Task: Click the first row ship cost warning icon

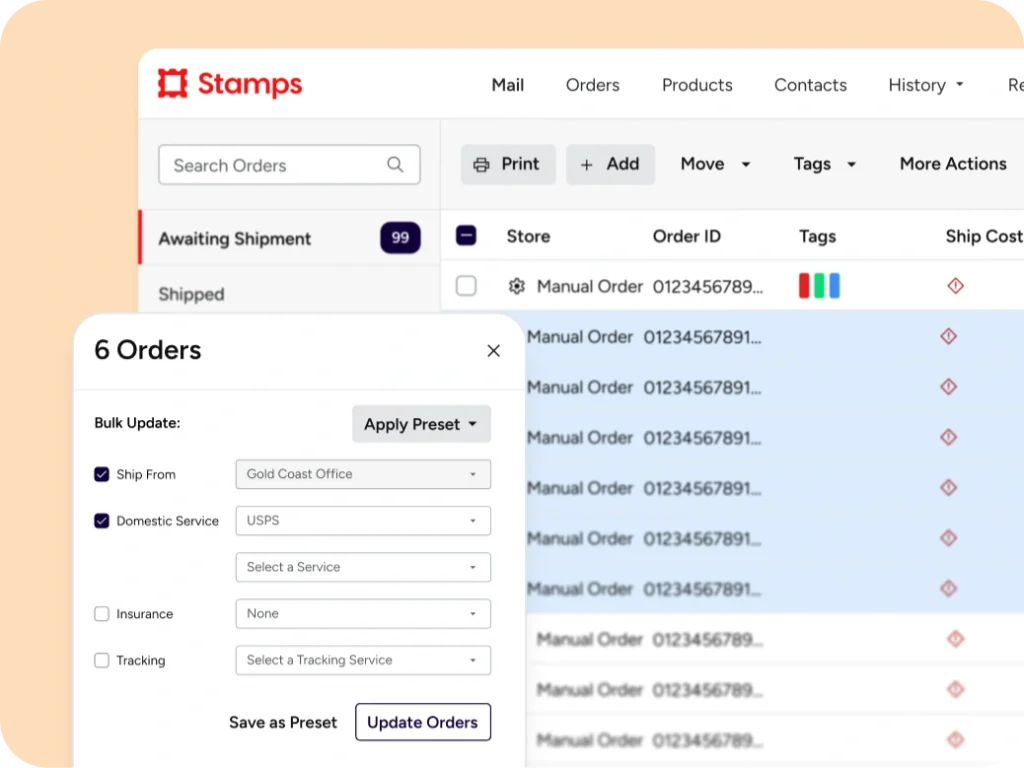Action: coord(955,286)
